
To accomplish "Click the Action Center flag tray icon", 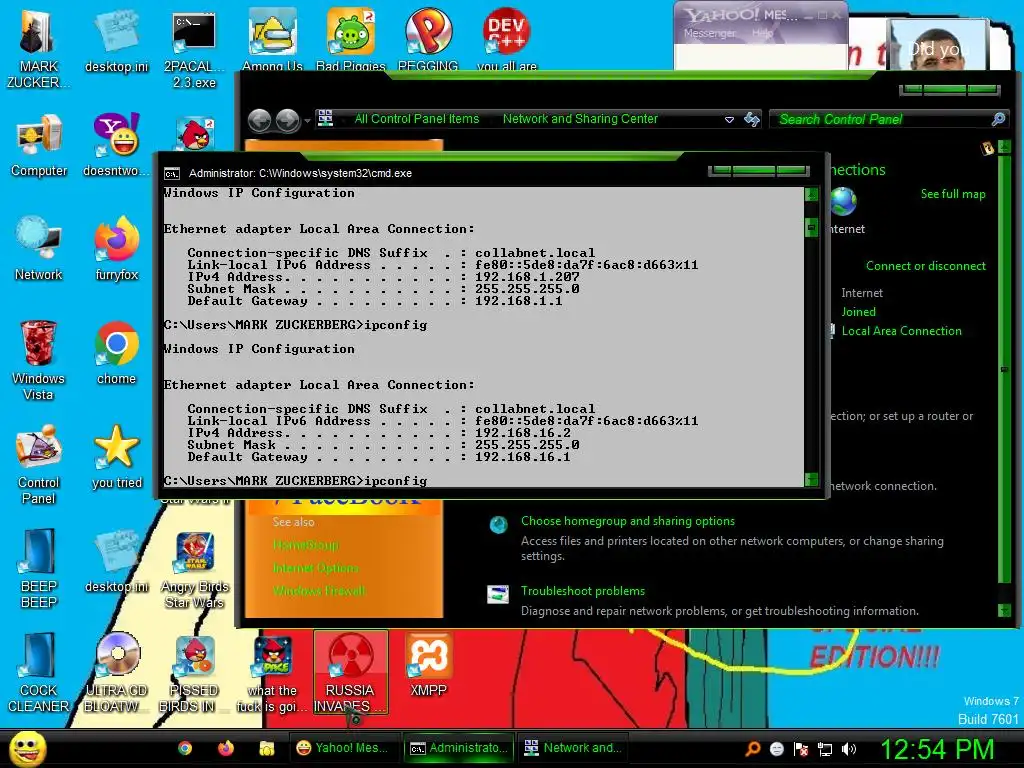I will [801, 749].
